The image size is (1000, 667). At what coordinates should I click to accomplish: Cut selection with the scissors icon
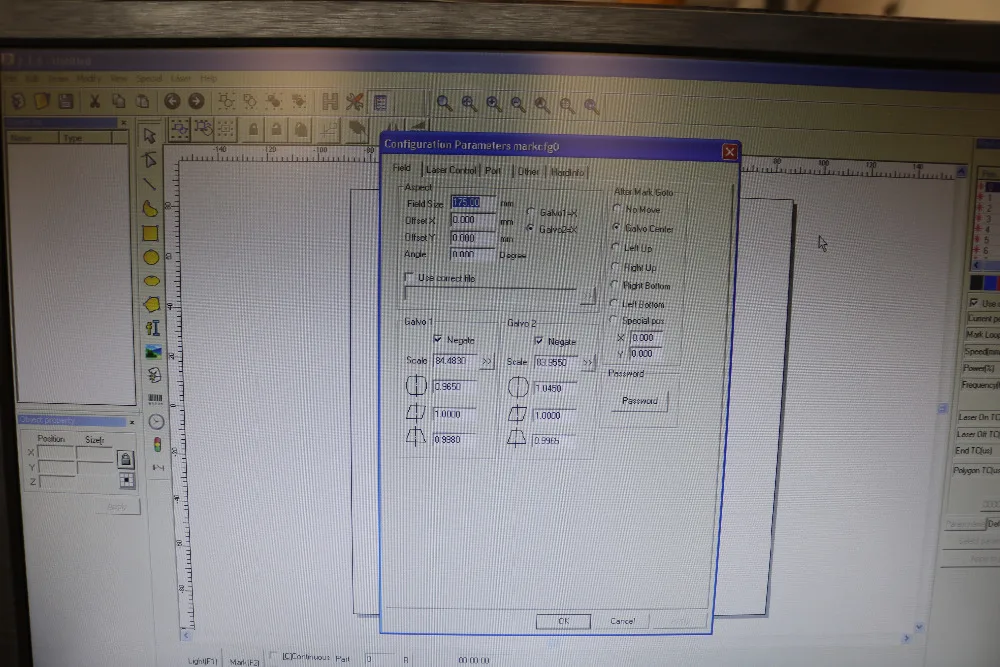click(x=94, y=101)
